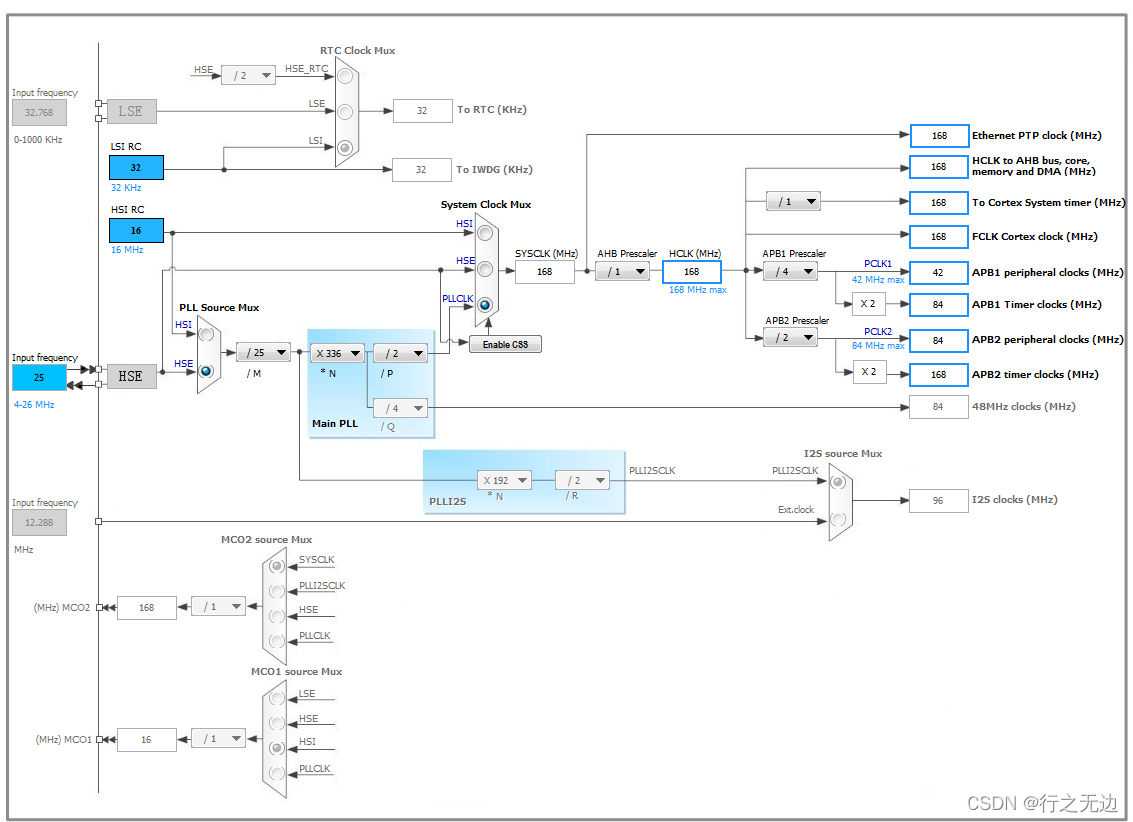Select PLLCLK in MCO2 source Mux
1133x822 pixels.
(277, 641)
